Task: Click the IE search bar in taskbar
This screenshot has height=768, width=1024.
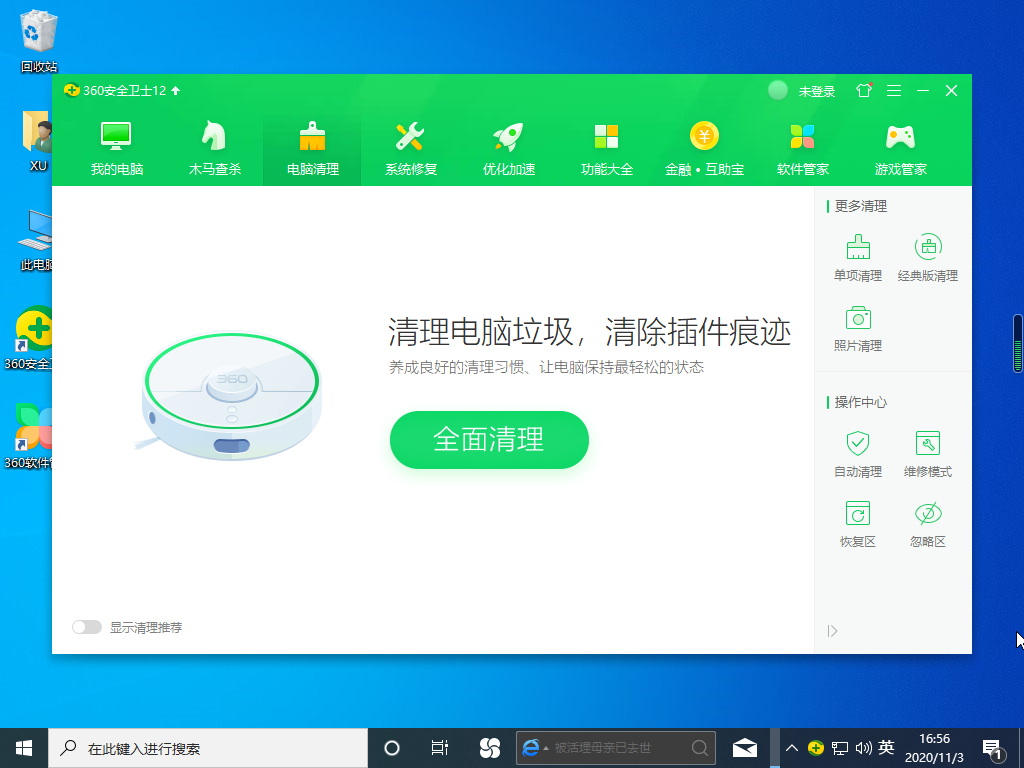Action: (x=616, y=748)
